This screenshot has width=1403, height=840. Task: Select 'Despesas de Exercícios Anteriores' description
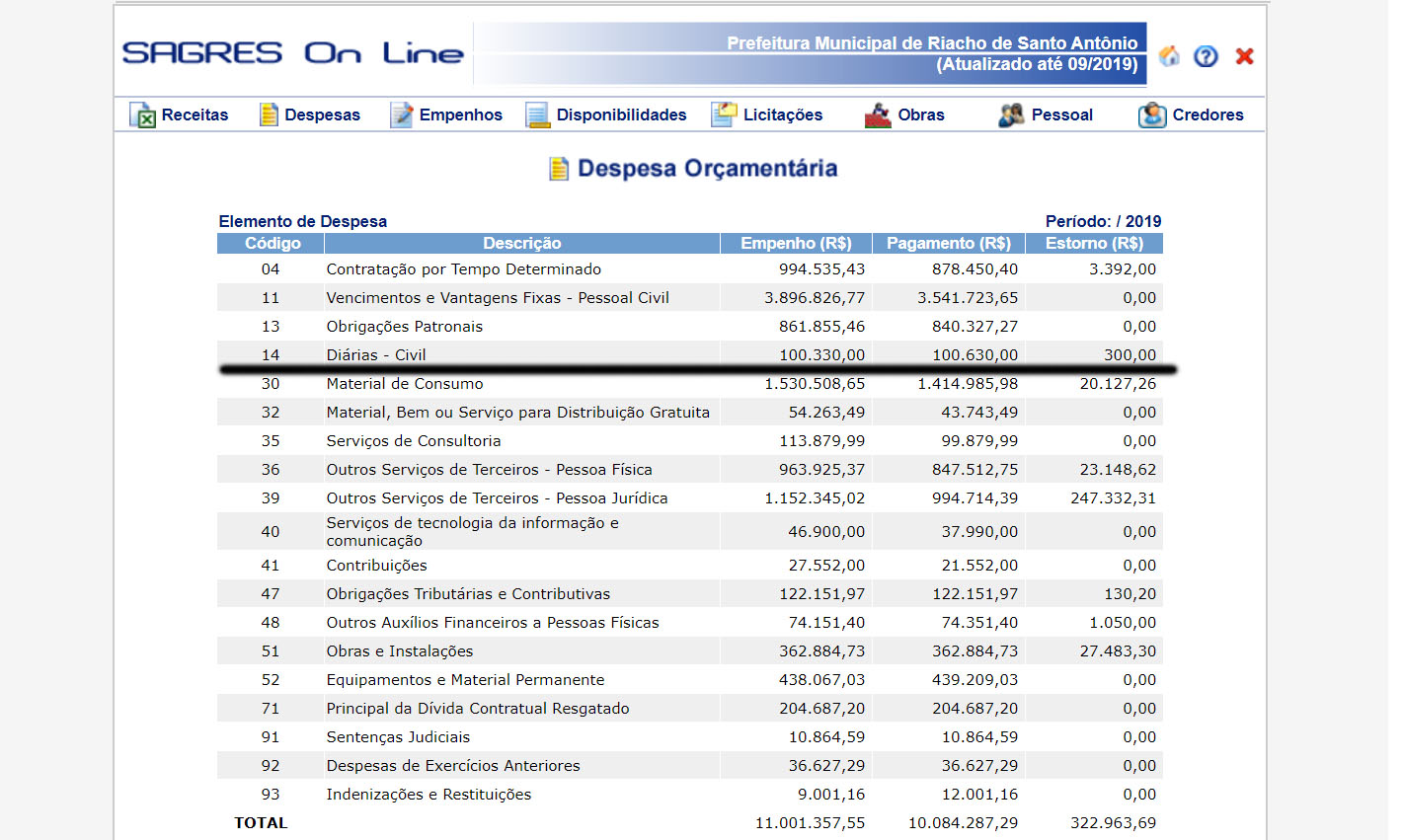(453, 766)
